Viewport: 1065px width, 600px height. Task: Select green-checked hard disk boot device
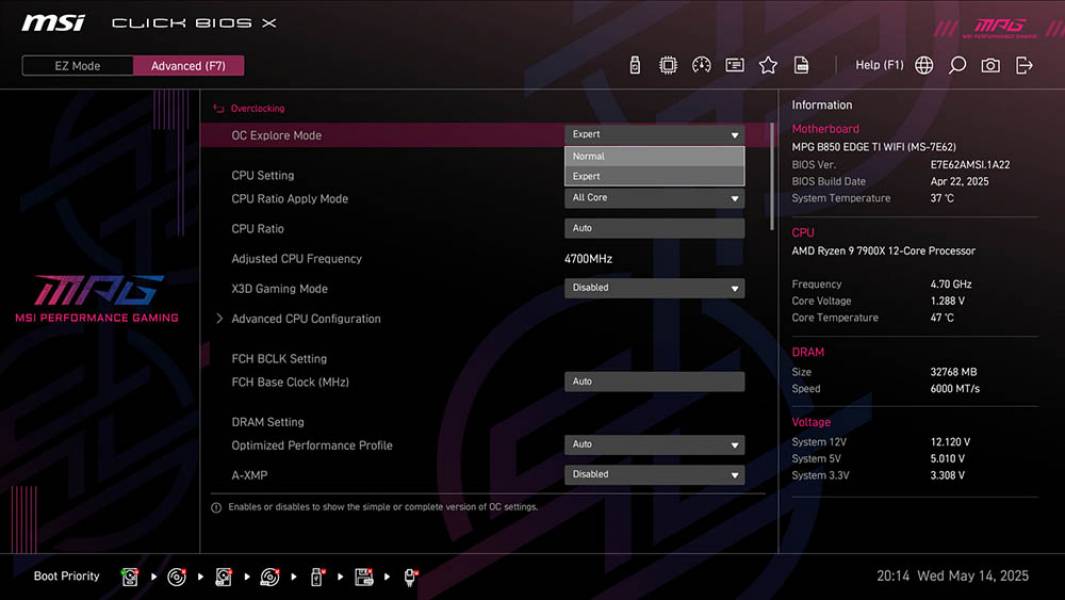click(x=129, y=577)
